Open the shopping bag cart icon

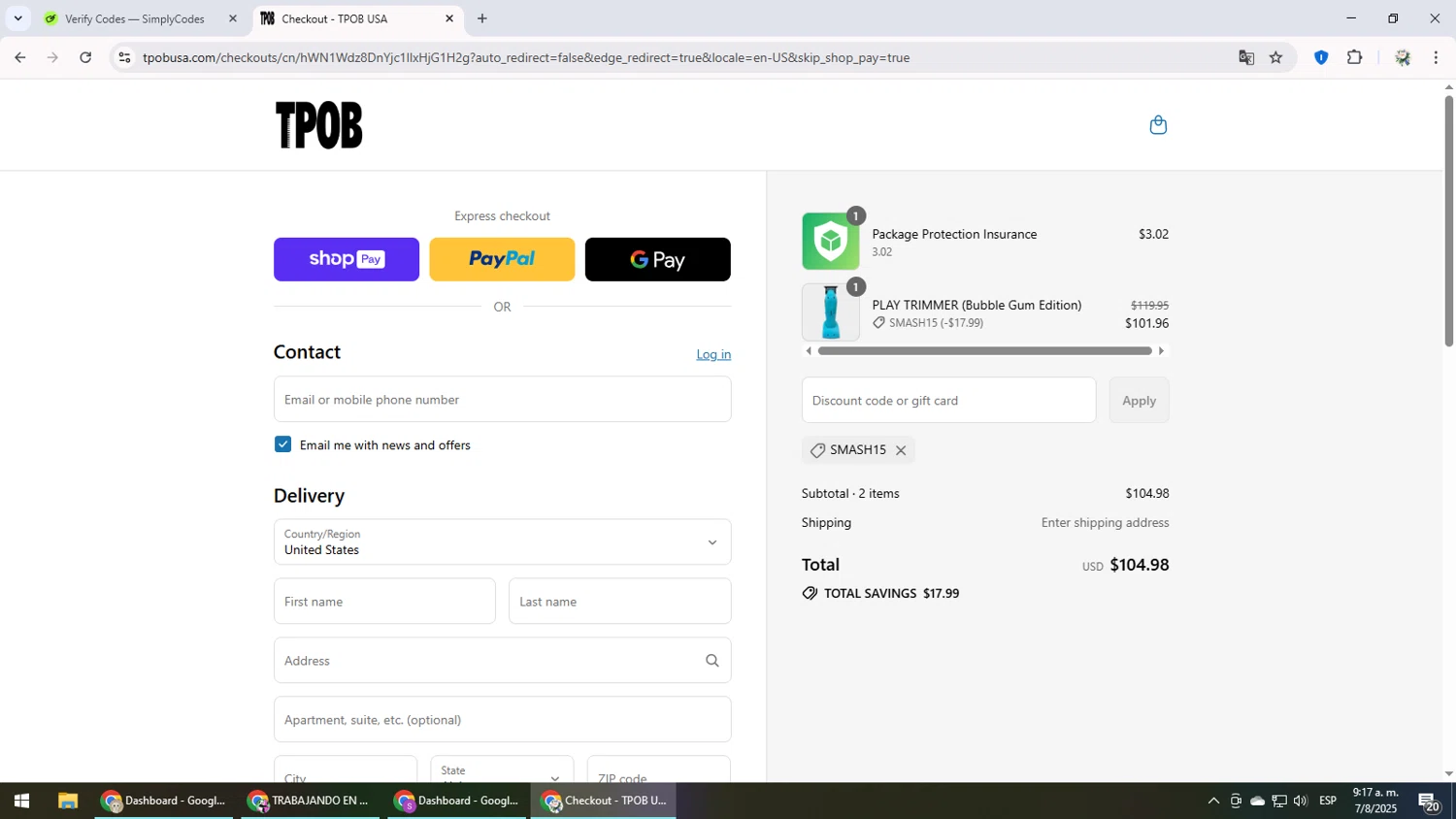(x=1158, y=124)
